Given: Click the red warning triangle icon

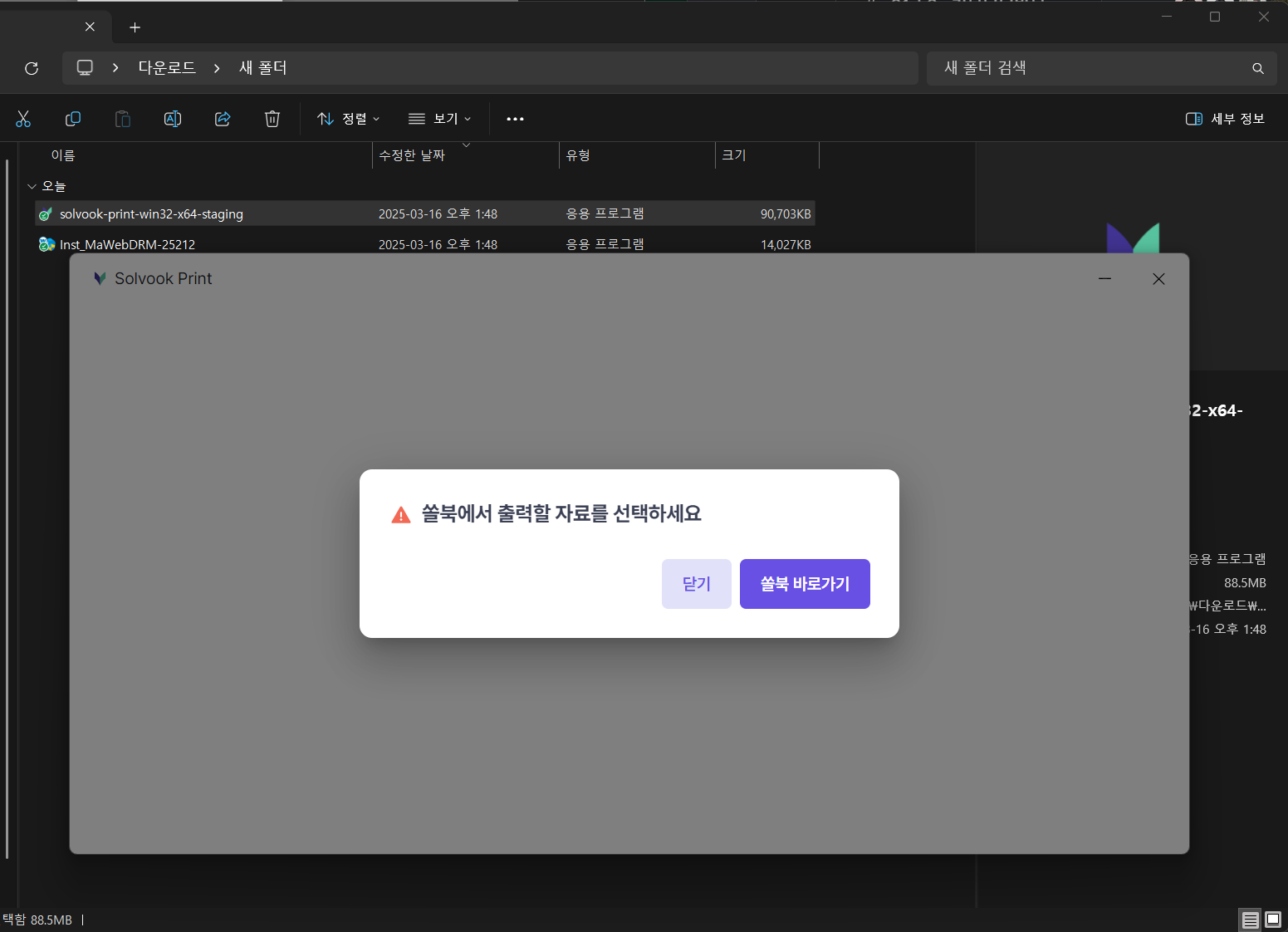Looking at the screenshot, I should (401, 515).
